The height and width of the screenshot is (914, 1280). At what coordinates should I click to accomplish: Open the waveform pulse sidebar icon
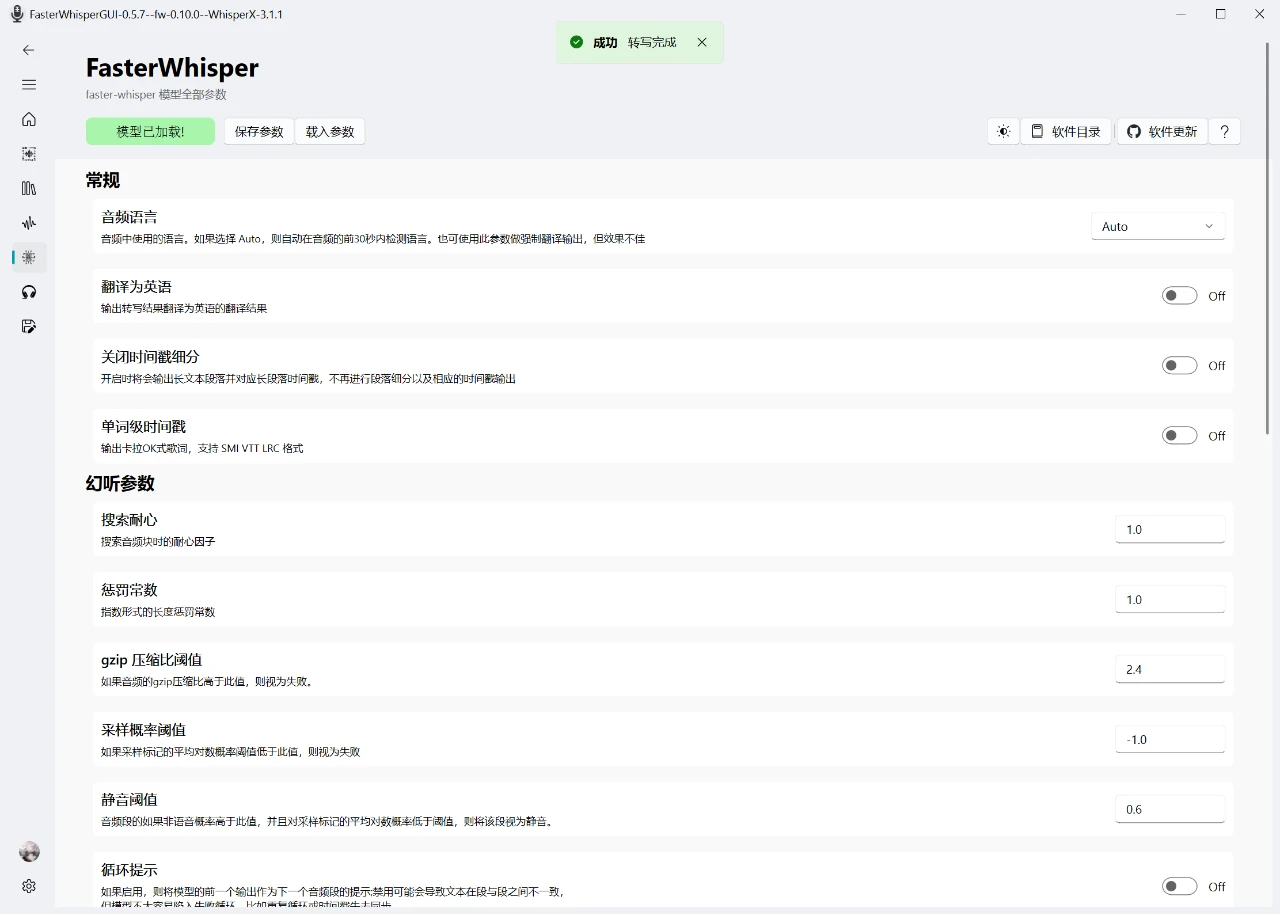tap(28, 223)
